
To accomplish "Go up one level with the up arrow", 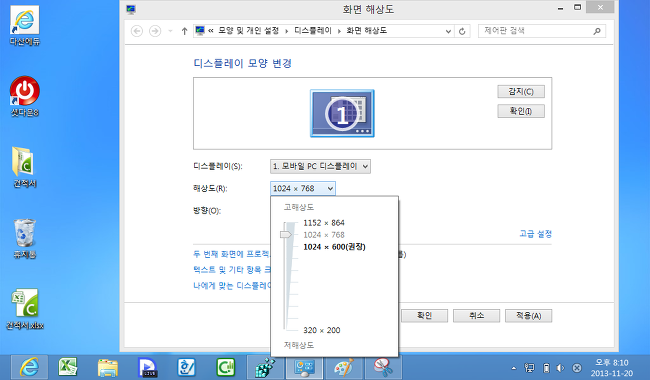I will [184, 31].
